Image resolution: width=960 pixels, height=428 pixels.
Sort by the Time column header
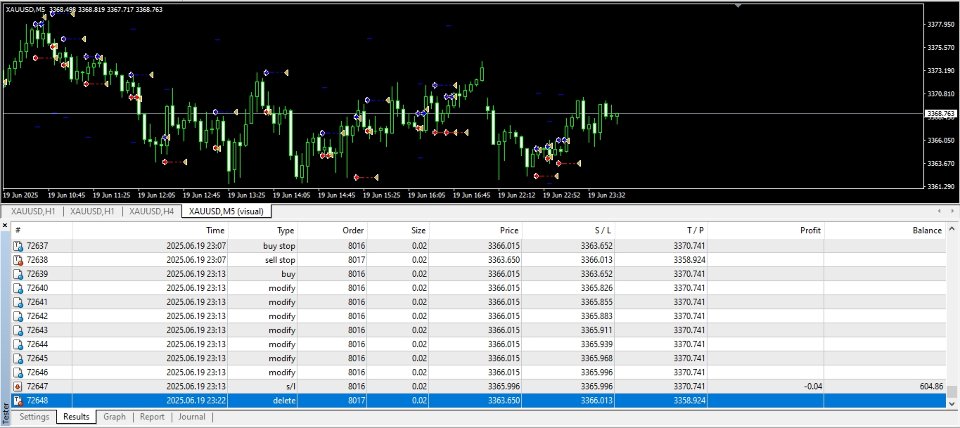point(151,231)
